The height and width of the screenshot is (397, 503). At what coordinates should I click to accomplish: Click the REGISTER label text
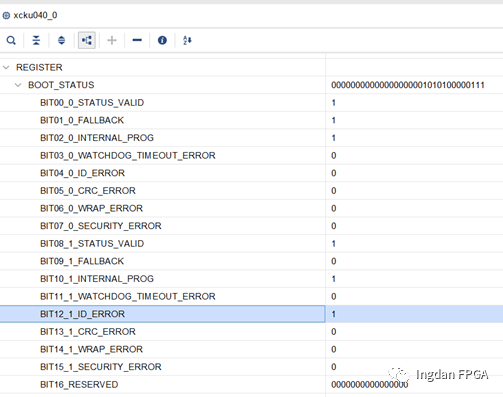coord(39,67)
